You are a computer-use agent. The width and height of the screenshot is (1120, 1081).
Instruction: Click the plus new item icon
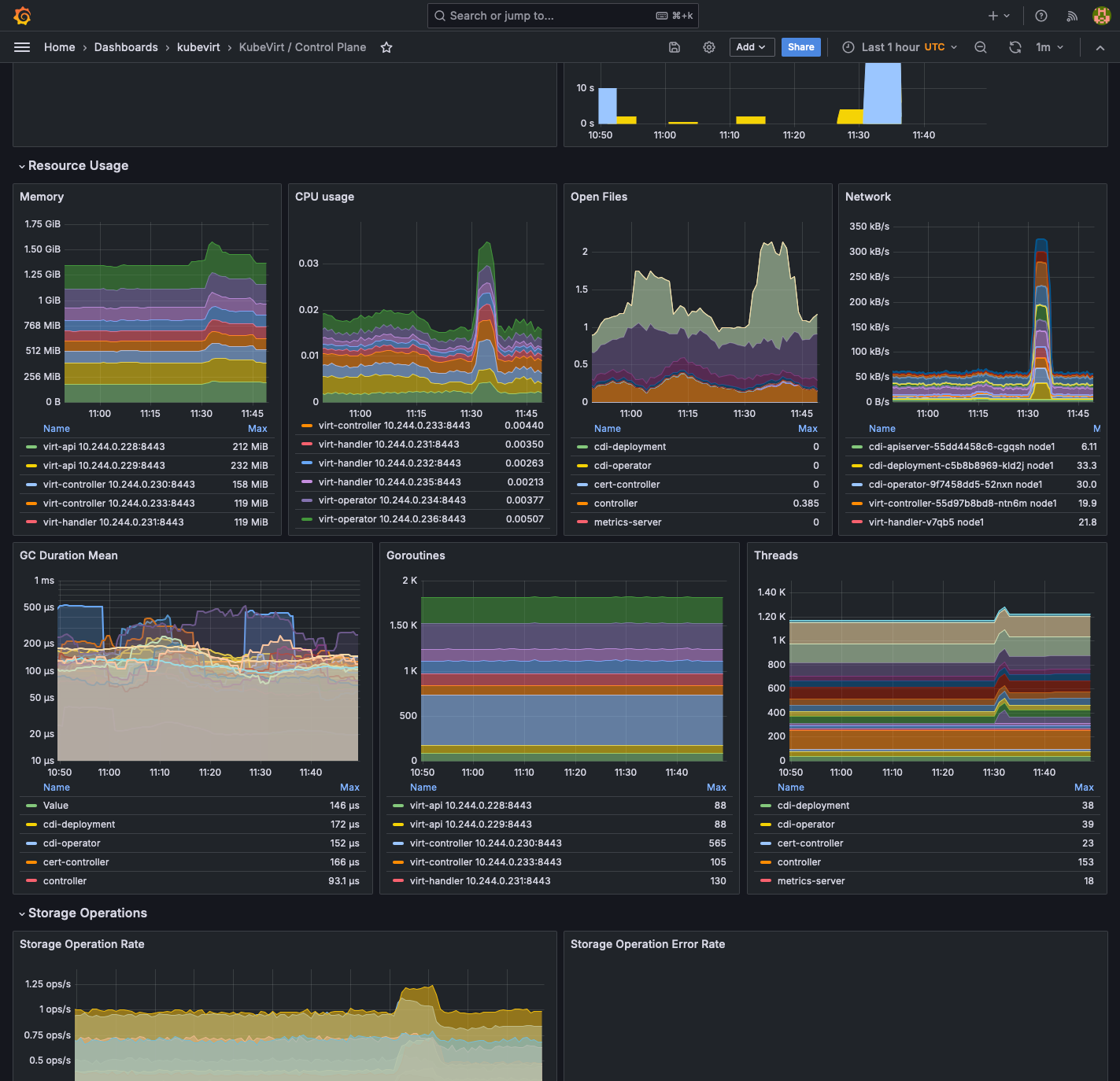point(999,16)
